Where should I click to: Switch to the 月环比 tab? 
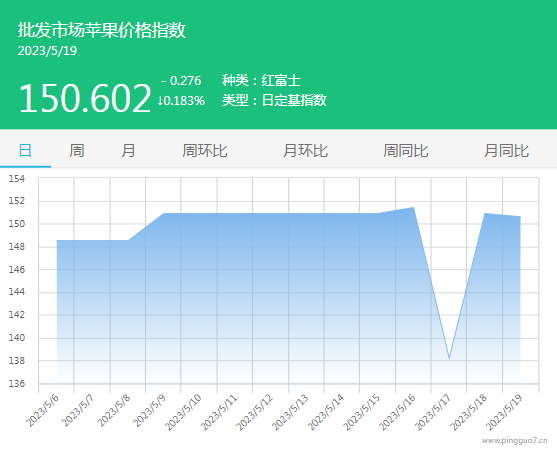pyautogui.click(x=305, y=151)
